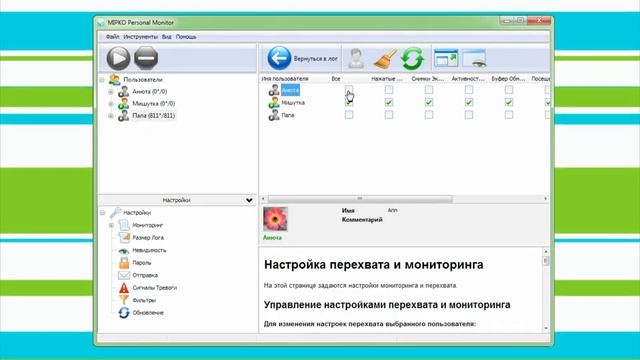Open the Пароль padlock settings item
This screenshot has width=640, height=360.
tap(142, 263)
